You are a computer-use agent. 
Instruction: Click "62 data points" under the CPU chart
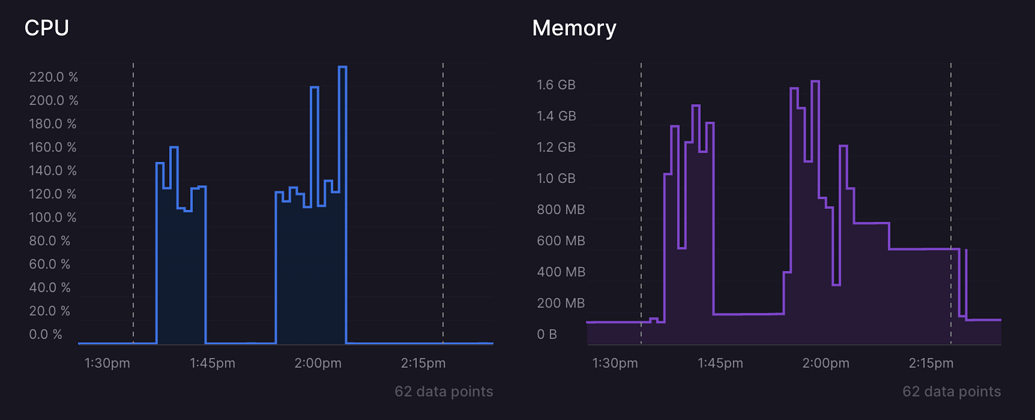[443, 391]
